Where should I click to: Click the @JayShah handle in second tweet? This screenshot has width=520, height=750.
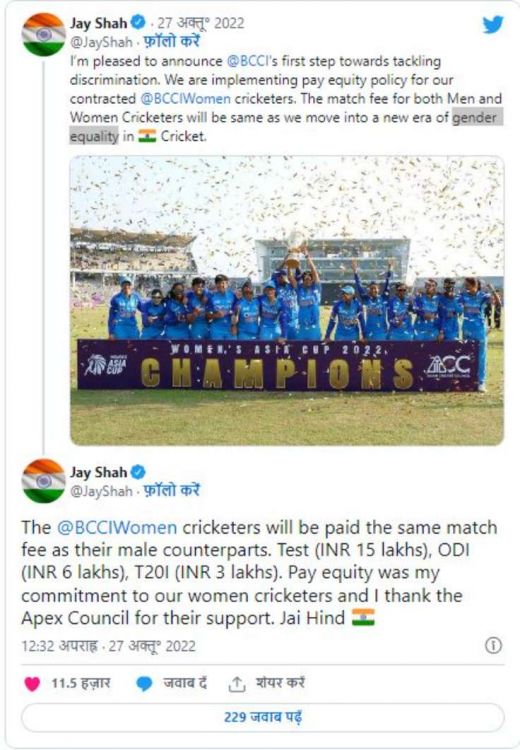(101, 491)
